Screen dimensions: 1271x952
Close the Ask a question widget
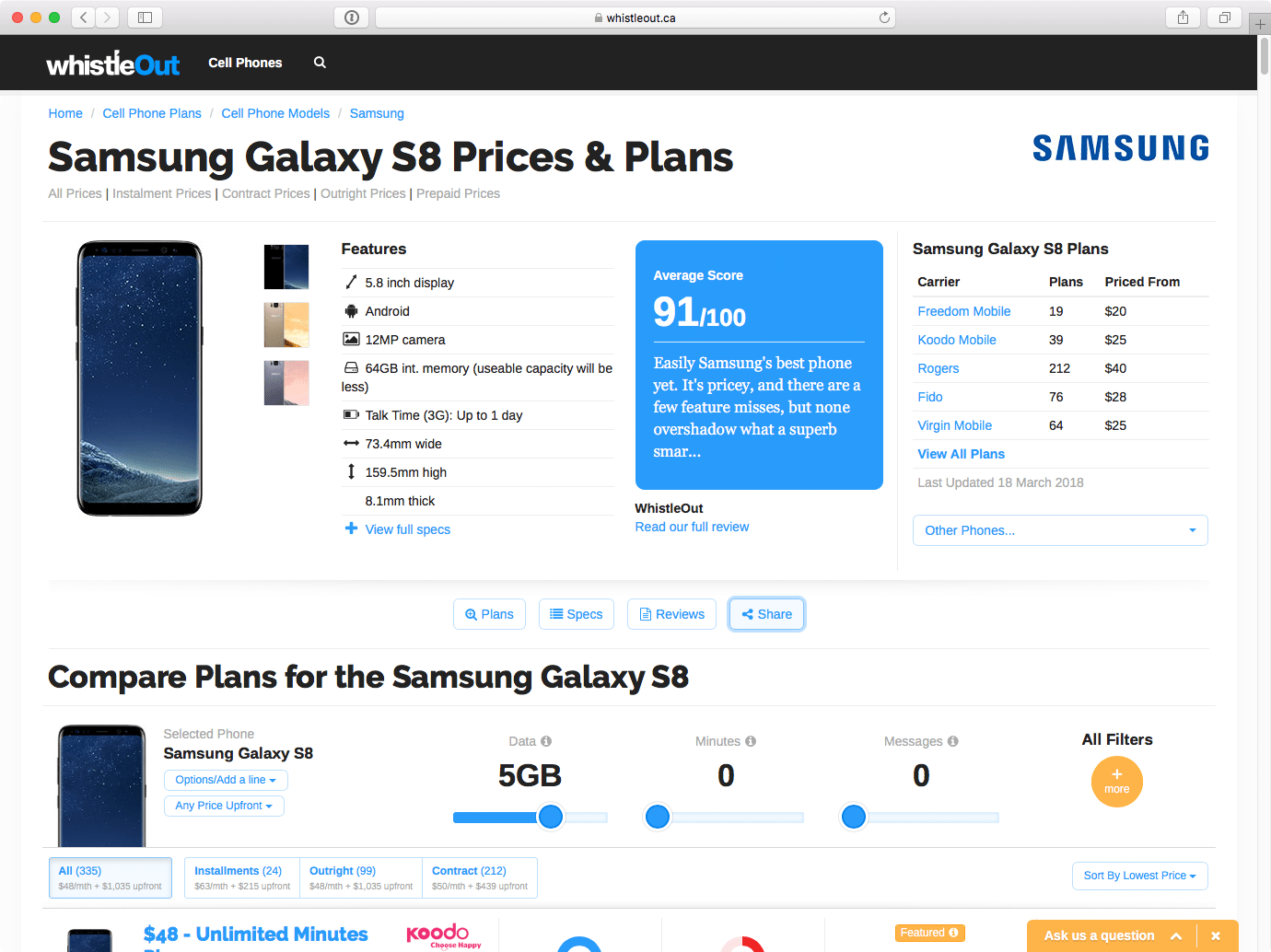click(1216, 935)
